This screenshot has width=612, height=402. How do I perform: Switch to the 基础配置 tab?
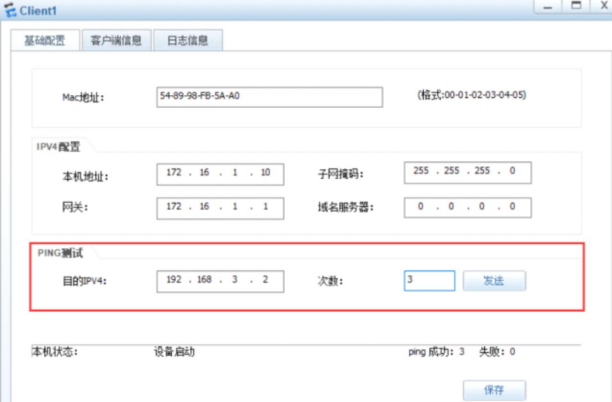tap(45, 40)
